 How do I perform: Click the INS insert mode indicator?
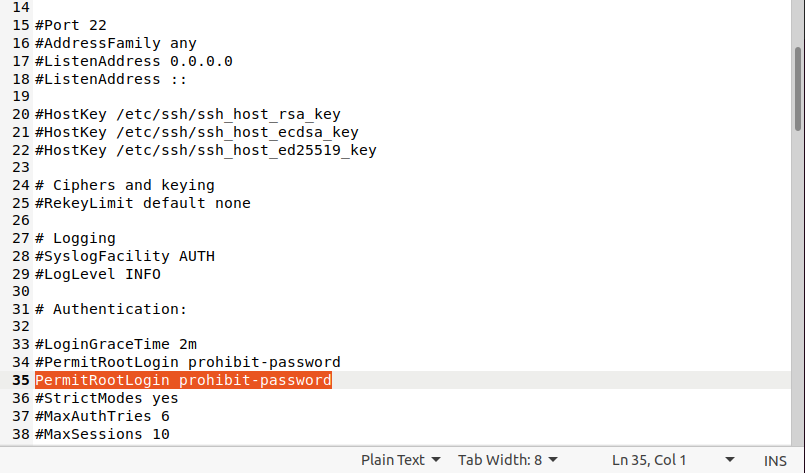[775, 460]
